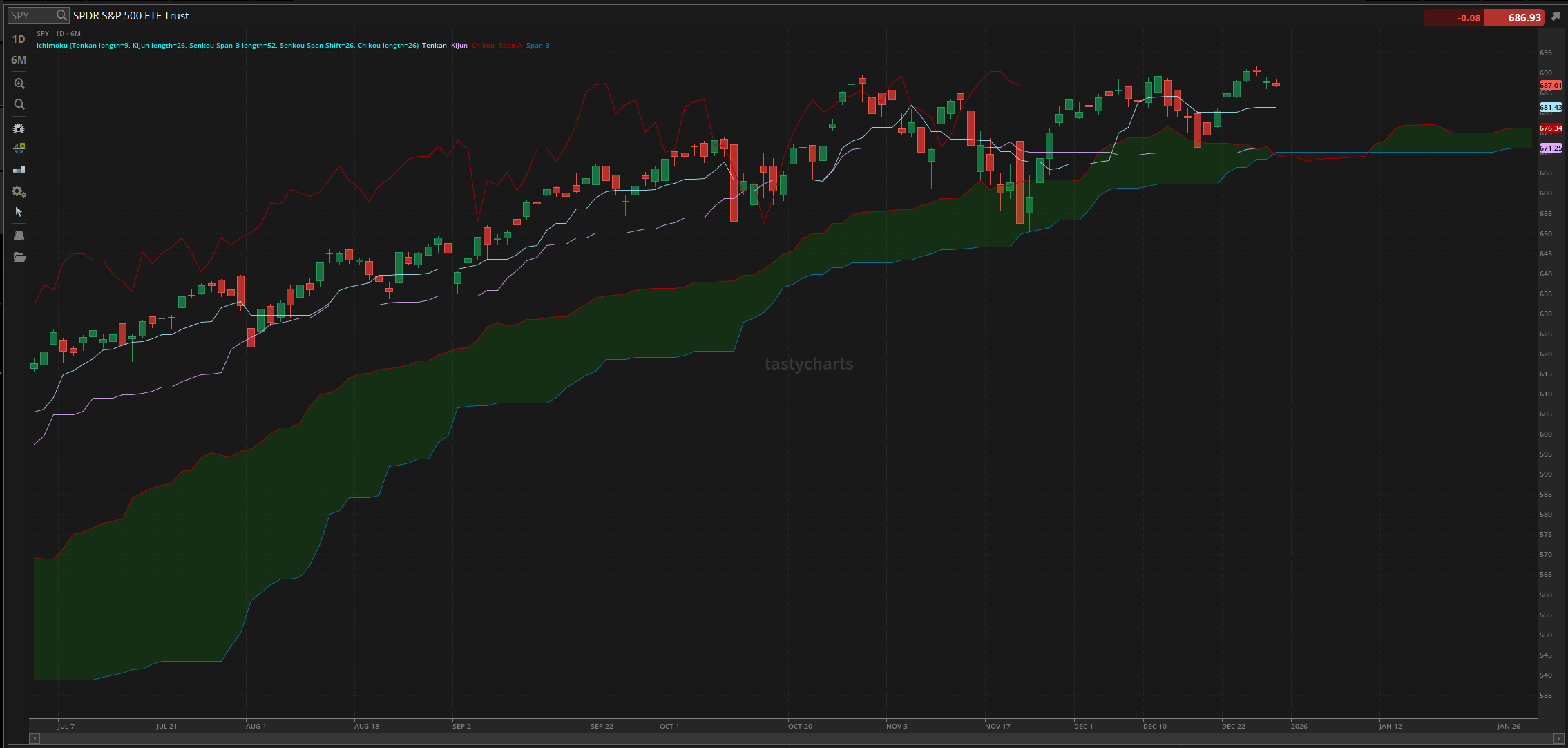
Task: Change chart type via candlestick icon
Action: (x=19, y=170)
